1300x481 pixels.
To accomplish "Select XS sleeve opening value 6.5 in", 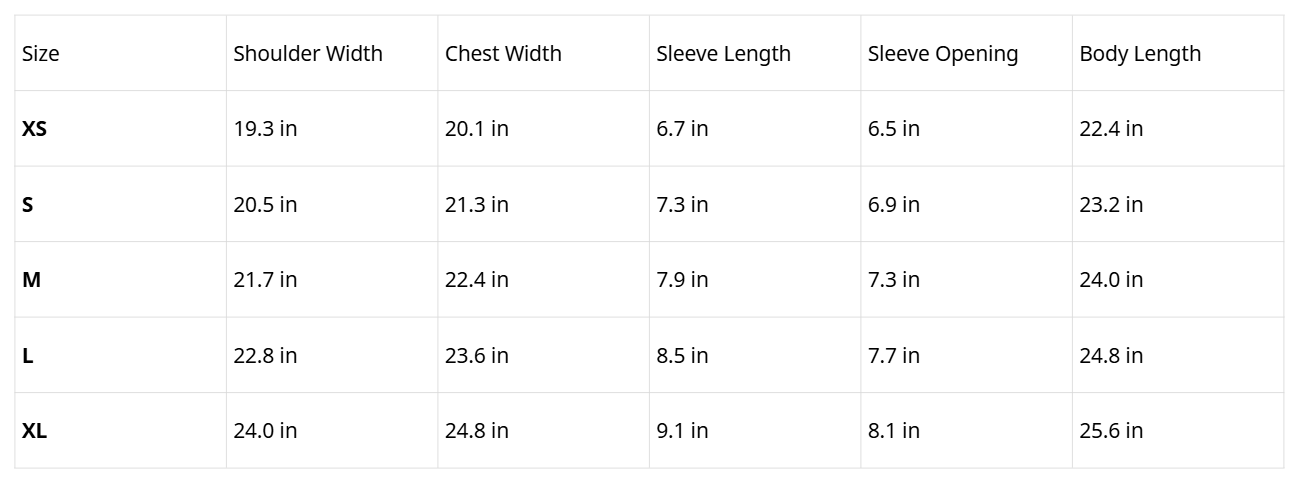I will 893,129.
